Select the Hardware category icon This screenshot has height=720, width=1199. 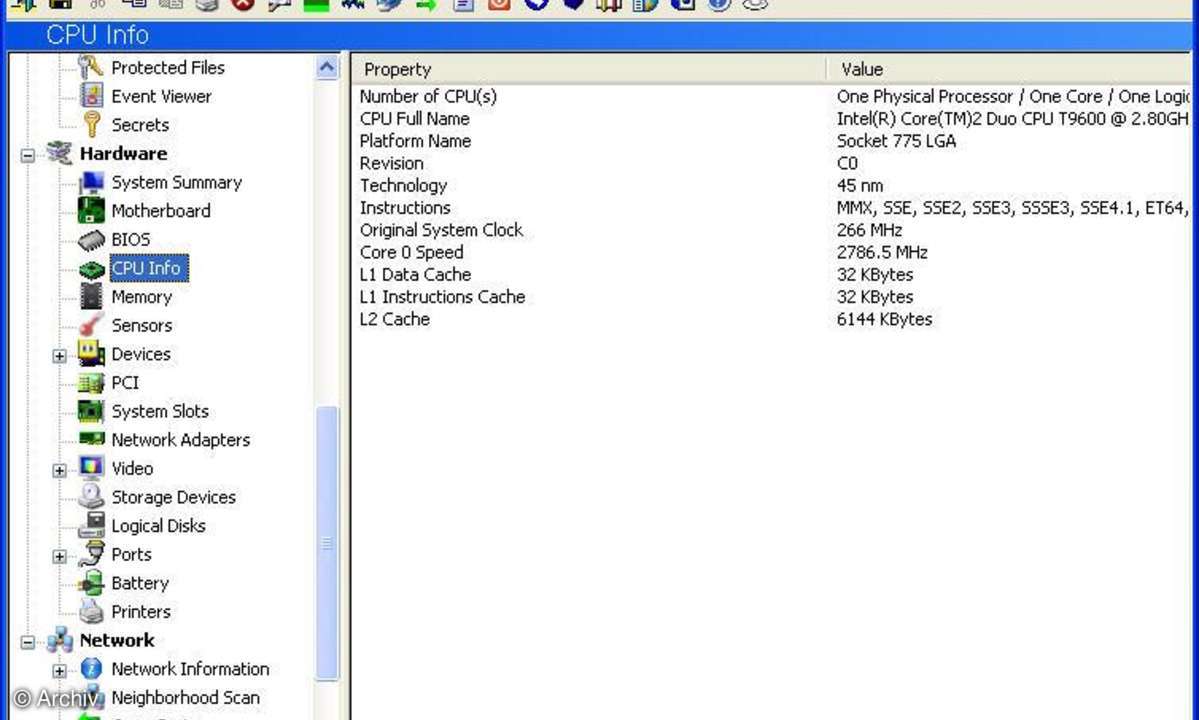point(60,153)
